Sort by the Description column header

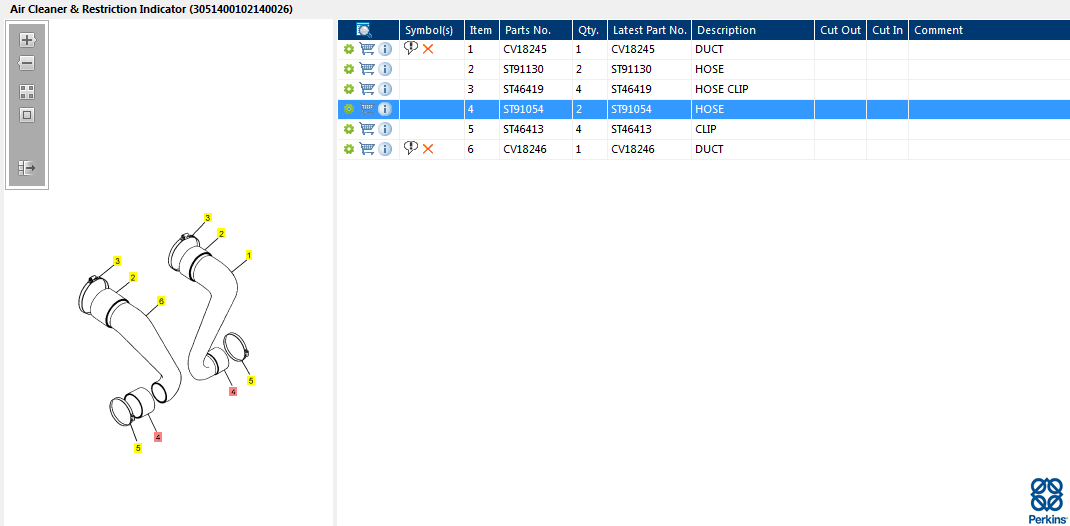click(x=753, y=30)
